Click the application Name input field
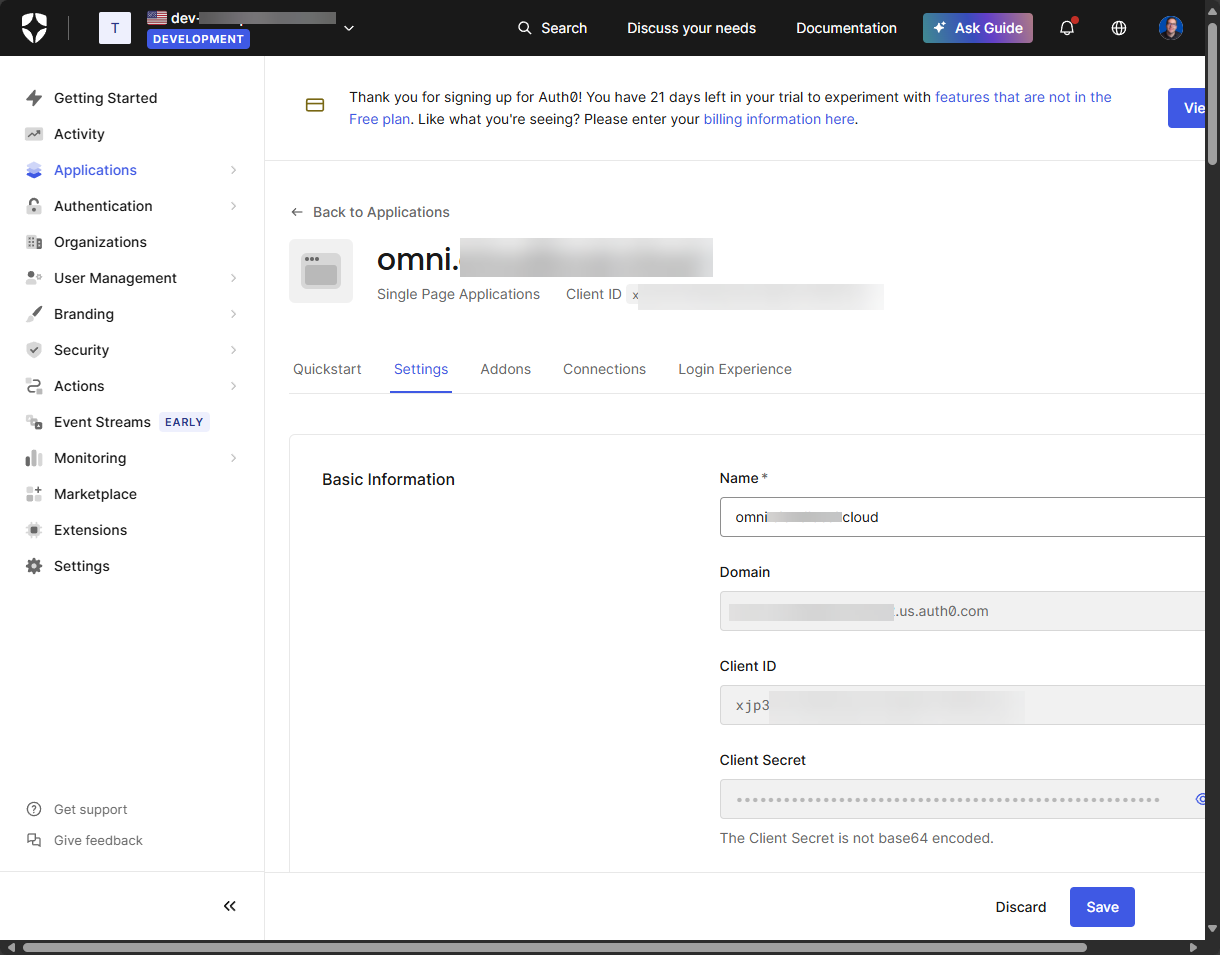1220x955 pixels. pyautogui.click(x=960, y=517)
